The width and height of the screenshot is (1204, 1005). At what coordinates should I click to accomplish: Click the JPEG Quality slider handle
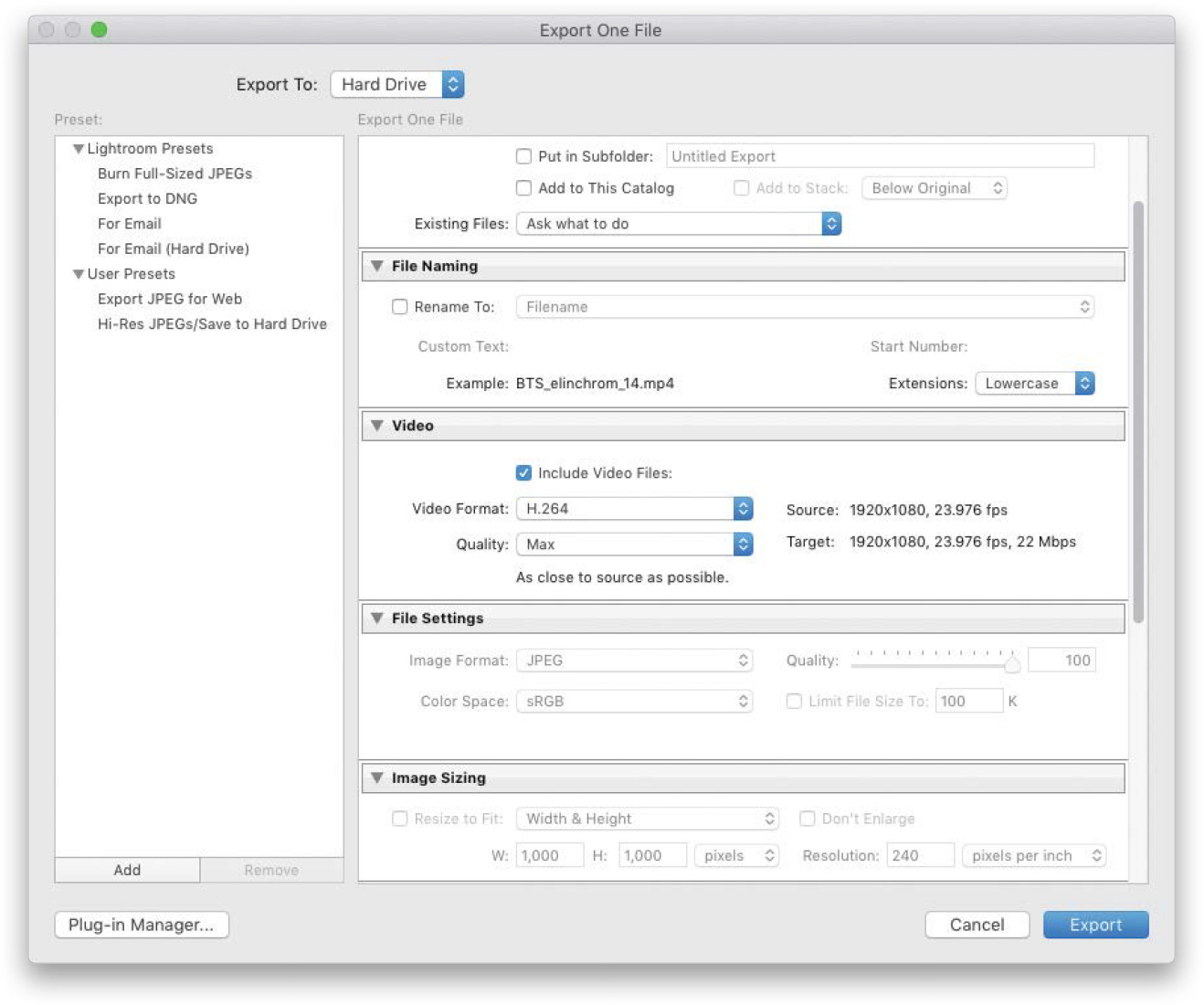[1012, 664]
